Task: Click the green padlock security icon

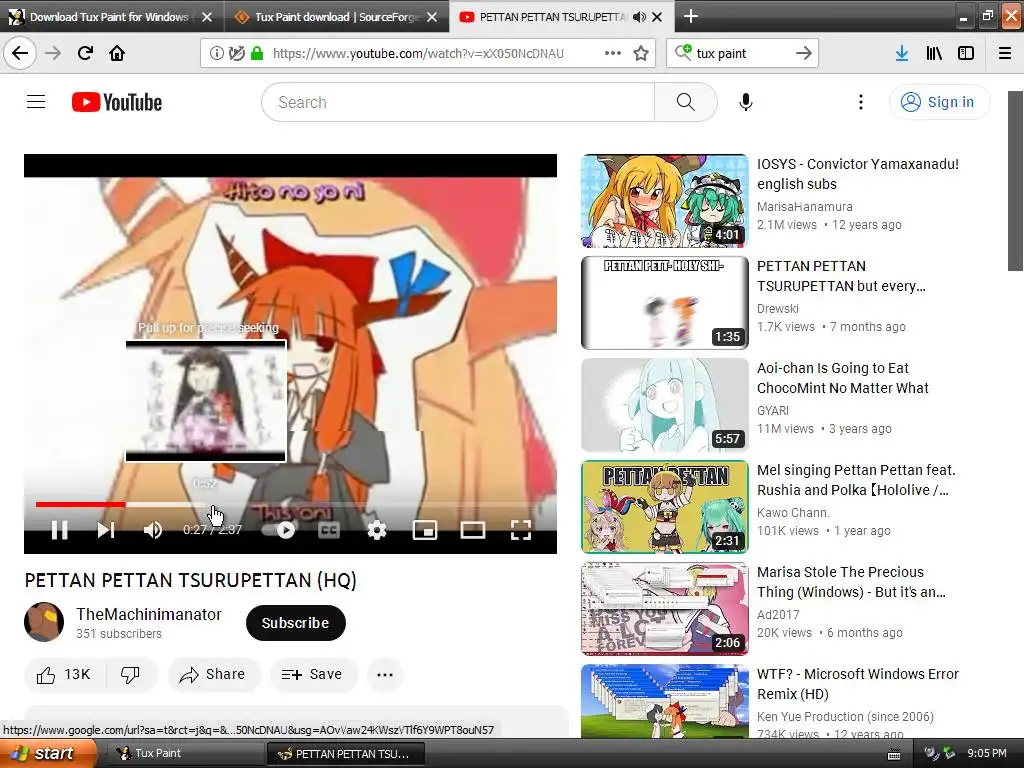Action: pyautogui.click(x=257, y=53)
